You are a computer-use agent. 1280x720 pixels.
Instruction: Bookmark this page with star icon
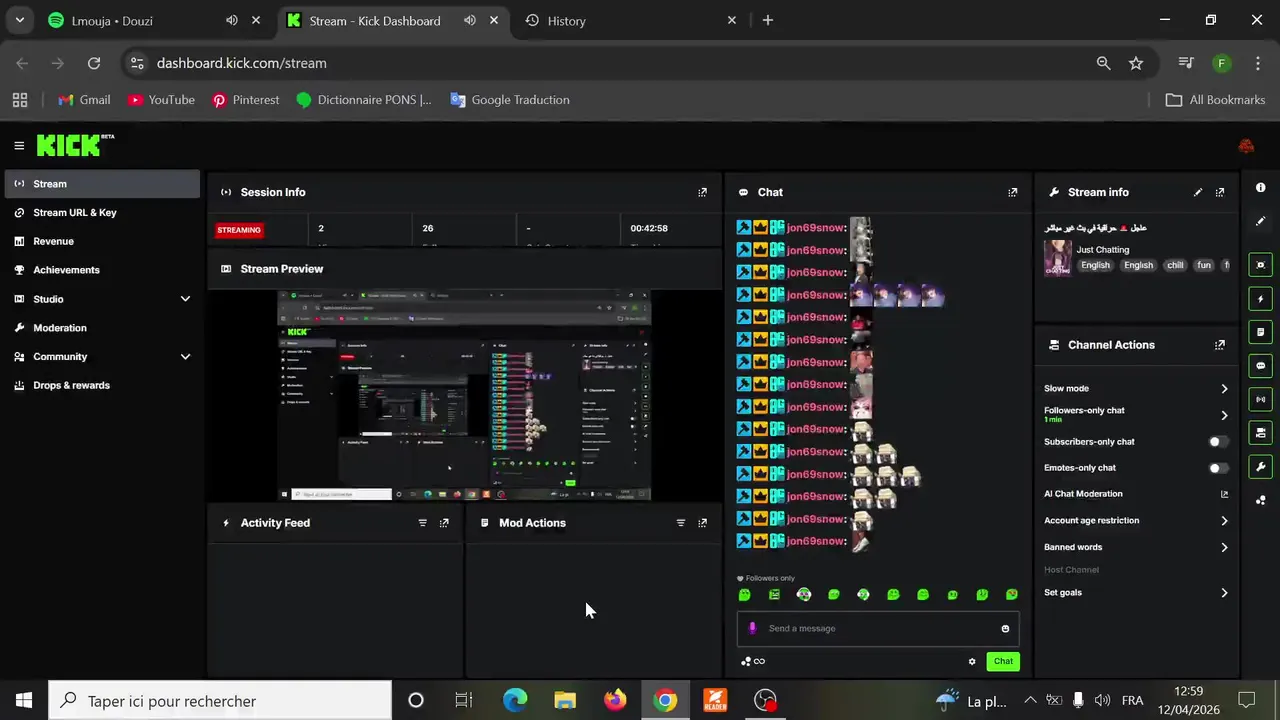1136,63
